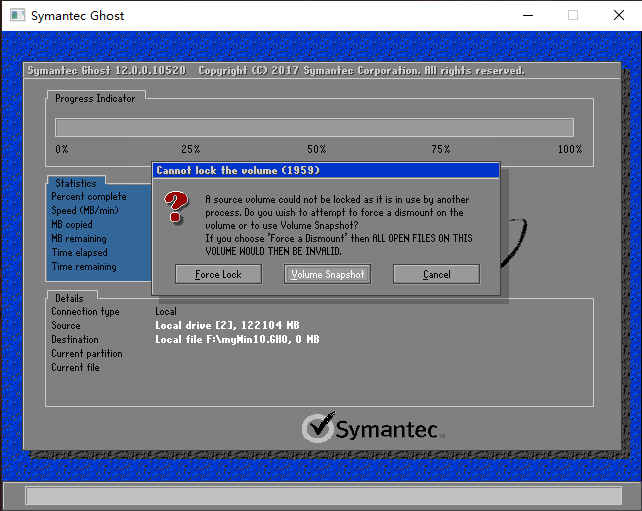This screenshot has height=511, width=642.
Task: Click the 'Connection type' detail label
Action: [x=85, y=312]
